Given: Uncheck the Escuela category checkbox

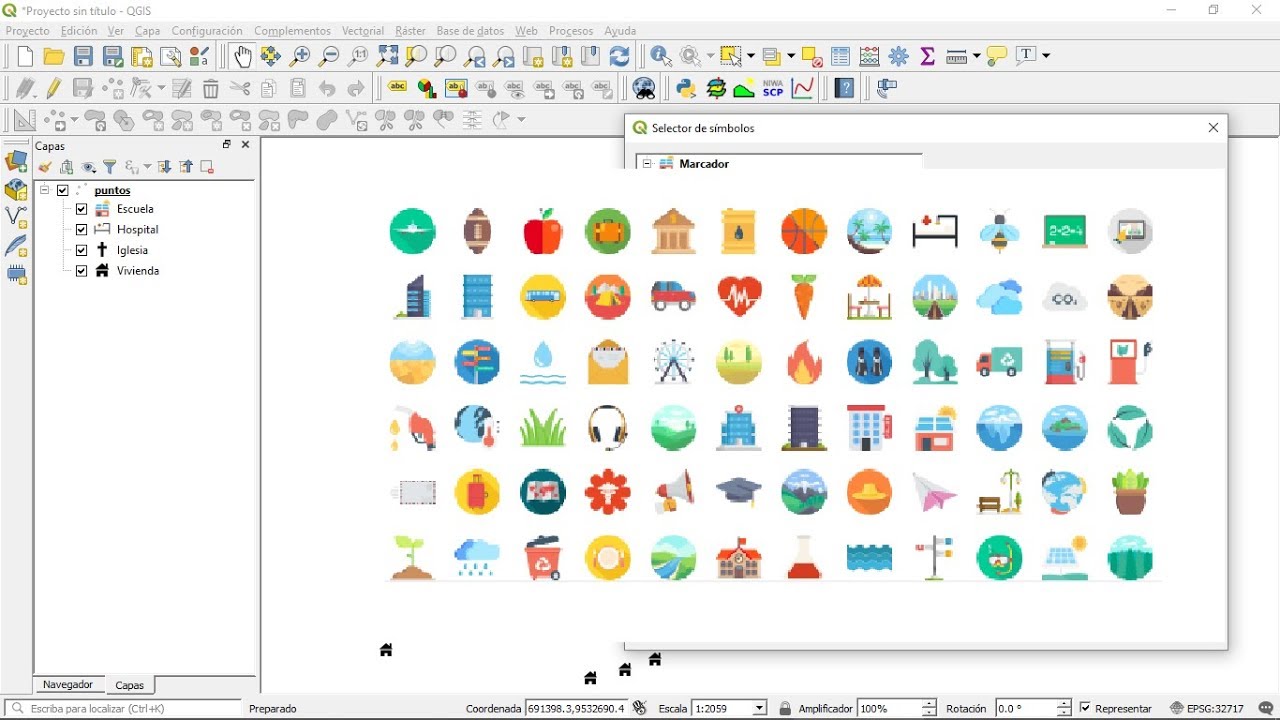Looking at the screenshot, I should (82, 209).
